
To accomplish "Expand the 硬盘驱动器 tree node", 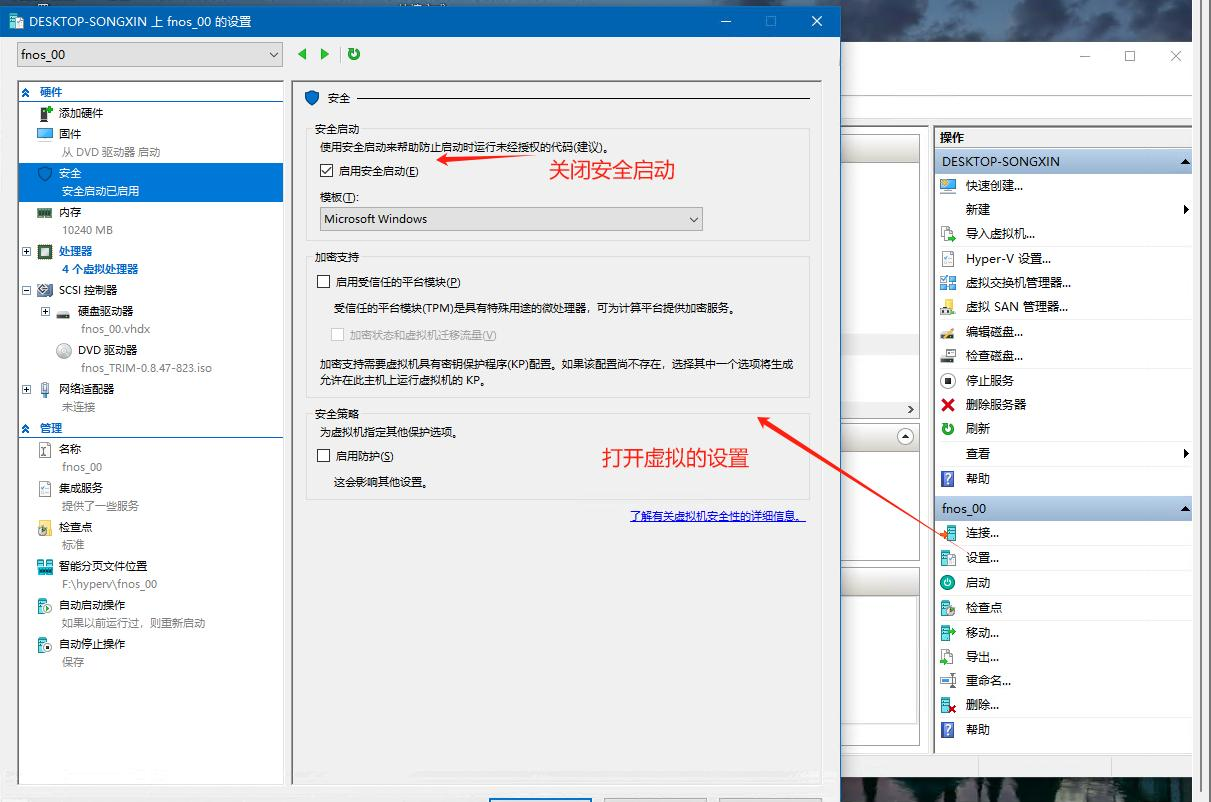I will [x=46, y=312].
